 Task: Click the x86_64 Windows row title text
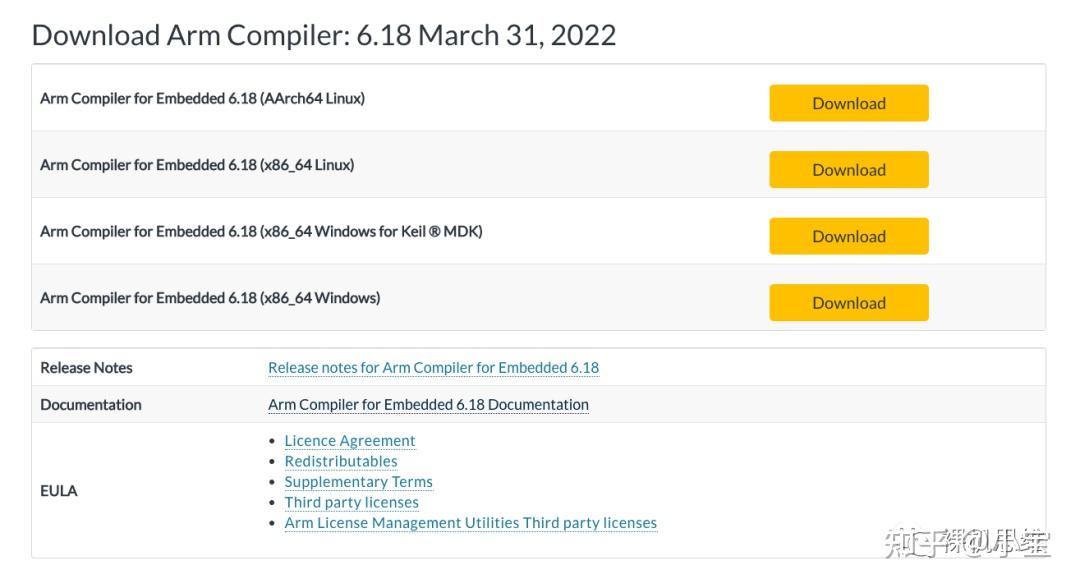210,298
